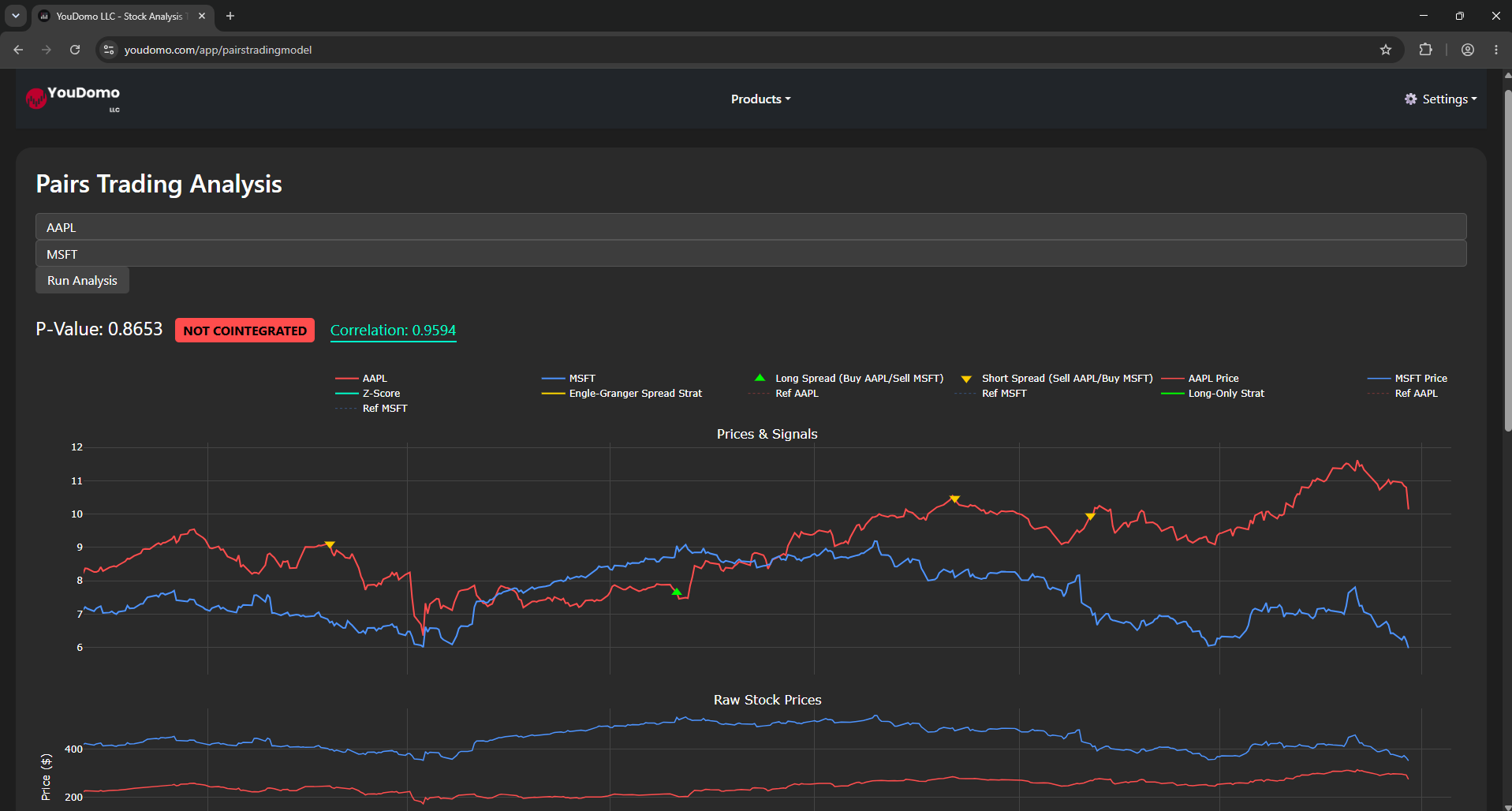The height and width of the screenshot is (811, 1512).
Task: Click the Pairs Trading Analysis heading
Action: [x=159, y=184]
